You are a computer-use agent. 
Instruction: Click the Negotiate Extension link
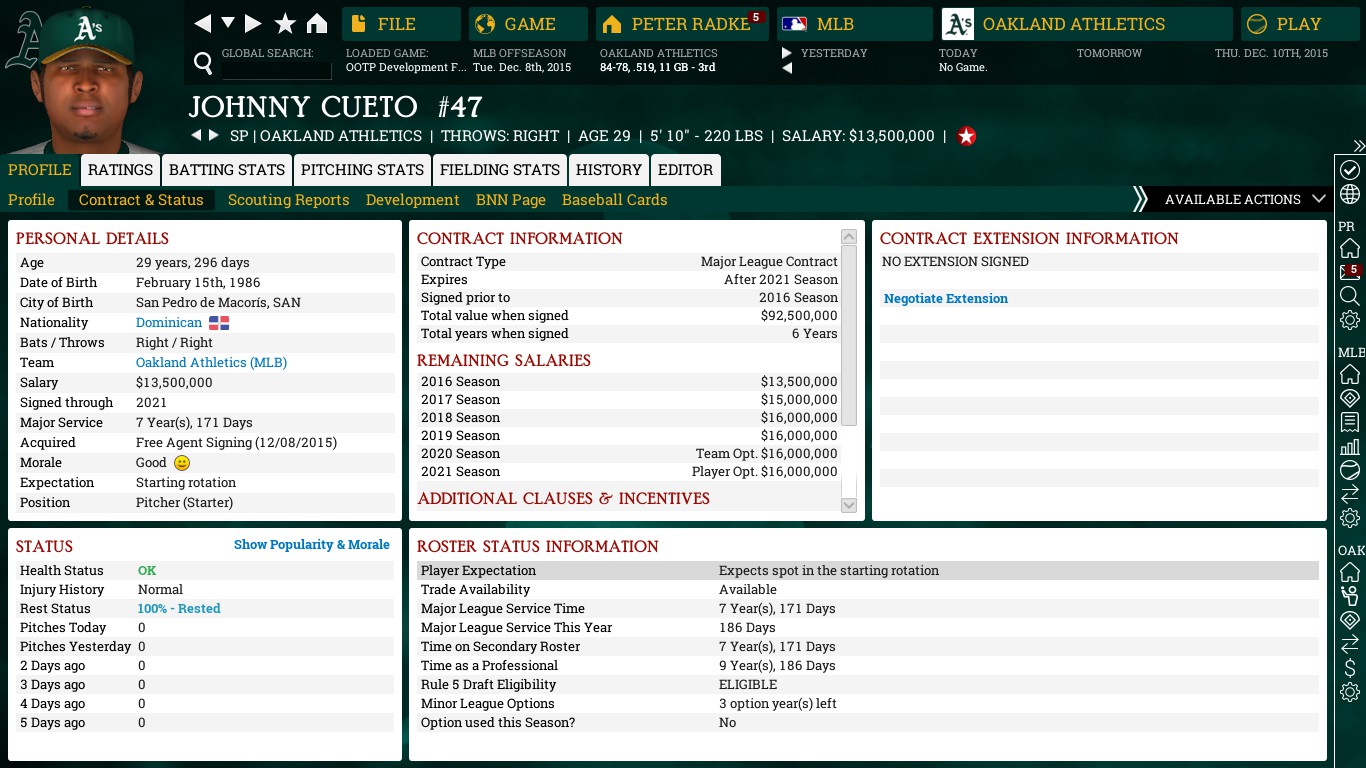[x=946, y=299]
